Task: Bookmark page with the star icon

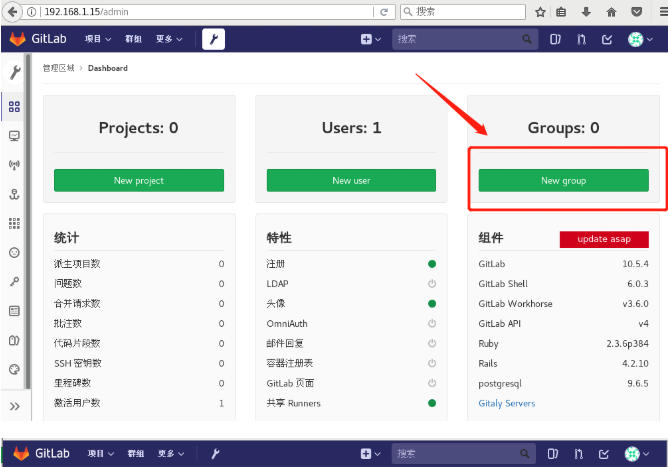Action: [540, 12]
